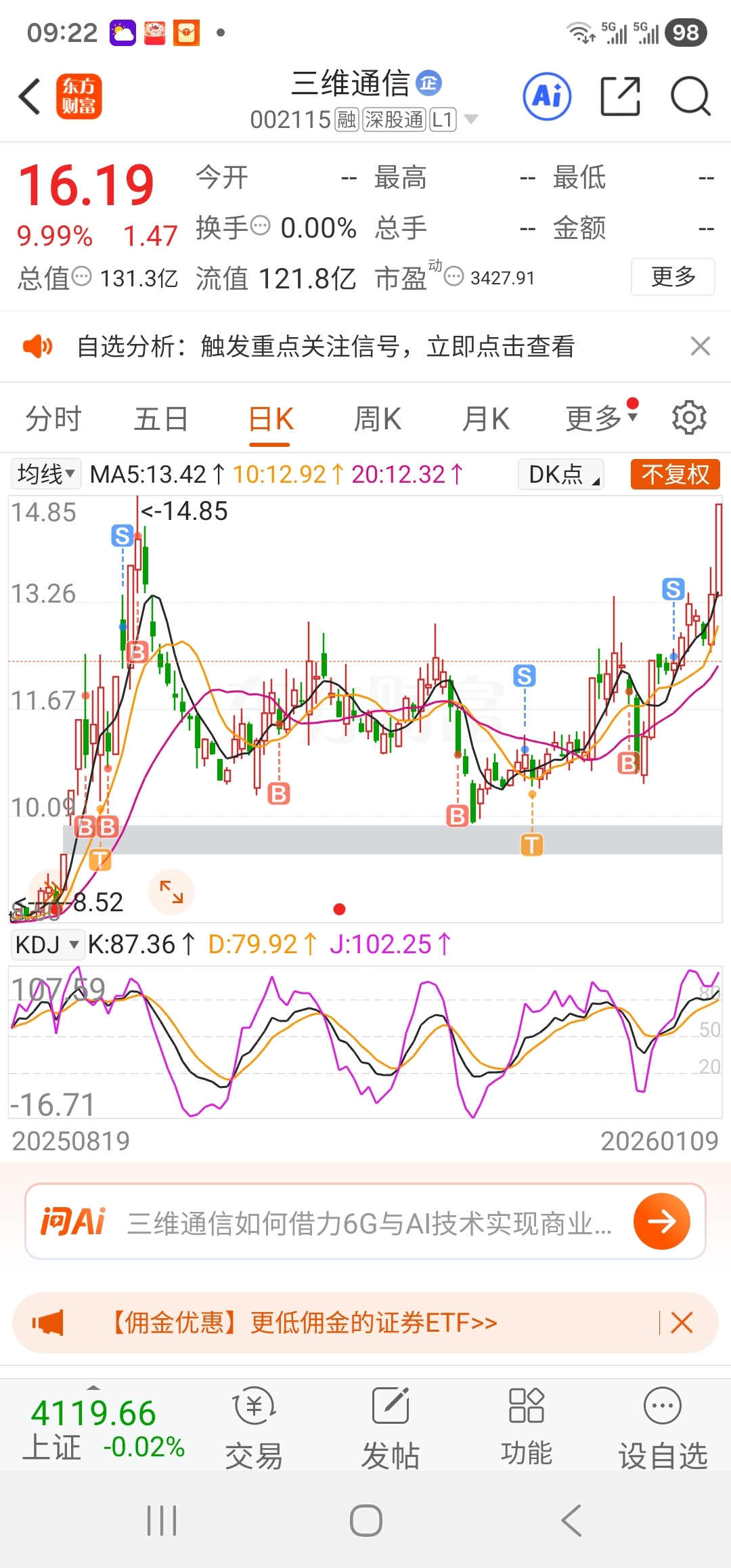This screenshot has width=731, height=1568.
Task: Tap Android system back button
Action: coord(571,1521)
